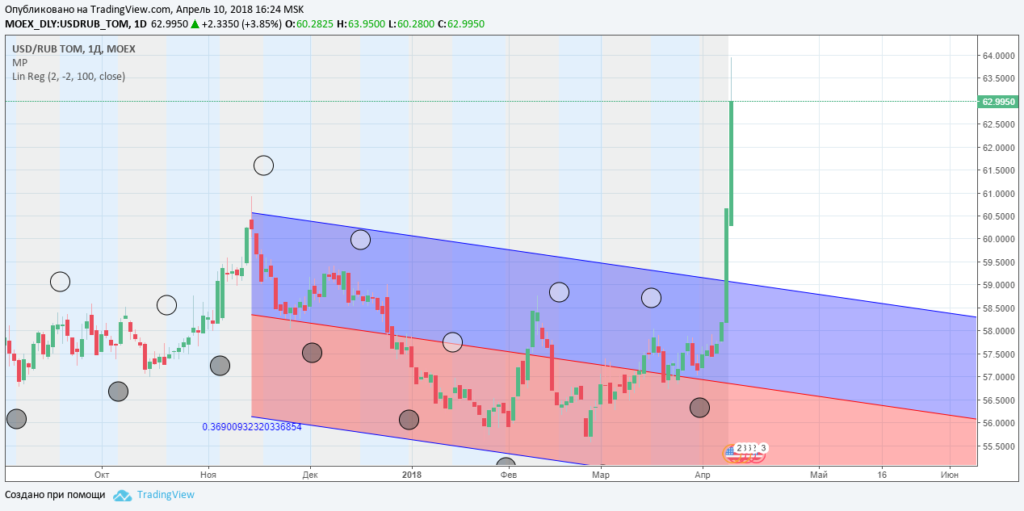Click the TradingView cloud logo icon
Image resolution: width=1024 pixels, height=511 pixels.
(x=123, y=495)
